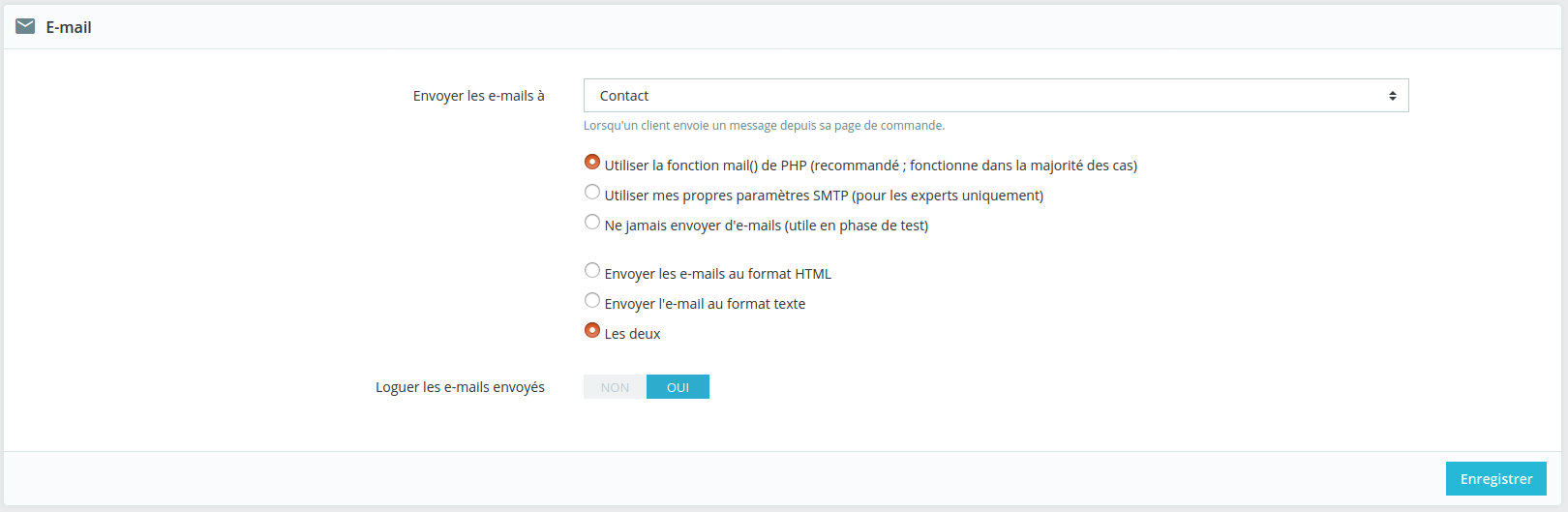The height and width of the screenshot is (512, 1568).
Task: Click the 'Envoyer les e-mails à' field label
Action: coord(478,96)
